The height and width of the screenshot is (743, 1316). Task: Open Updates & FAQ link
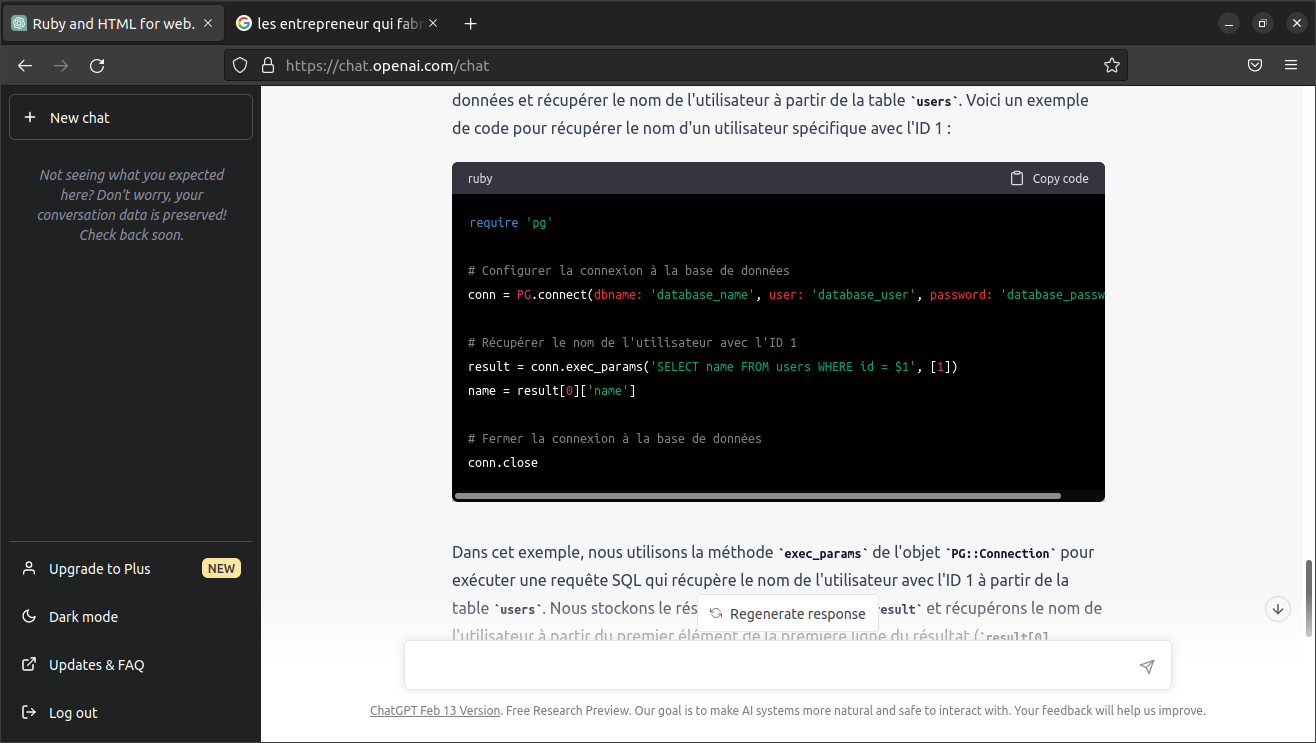(x=96, y=665)
